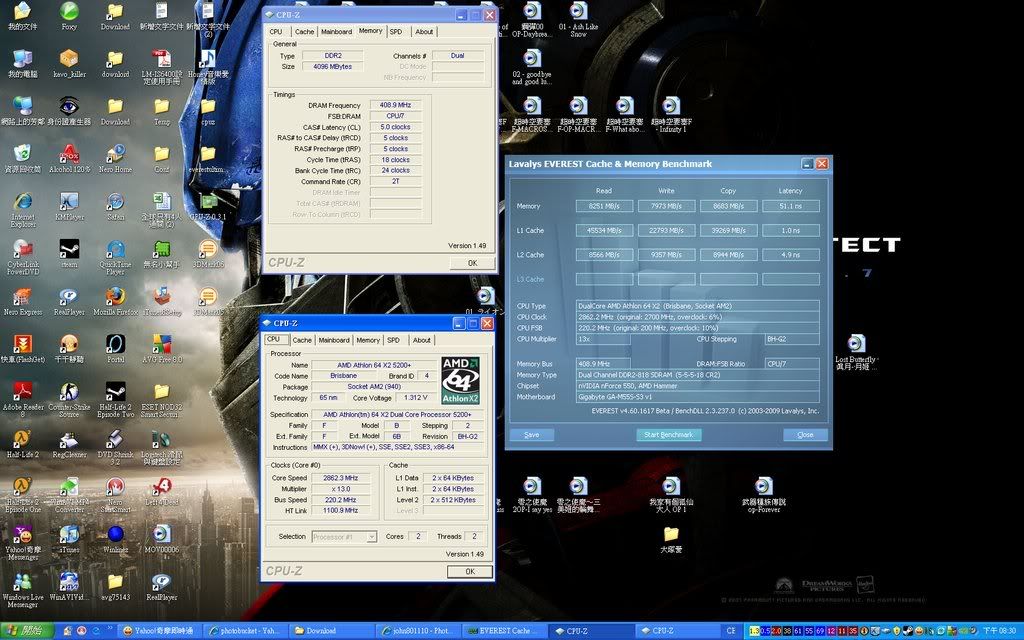The image size is (1024, 640).
Task: Select the Core Speed 2862.3 MHz value
Action: (x=340, y=478)
